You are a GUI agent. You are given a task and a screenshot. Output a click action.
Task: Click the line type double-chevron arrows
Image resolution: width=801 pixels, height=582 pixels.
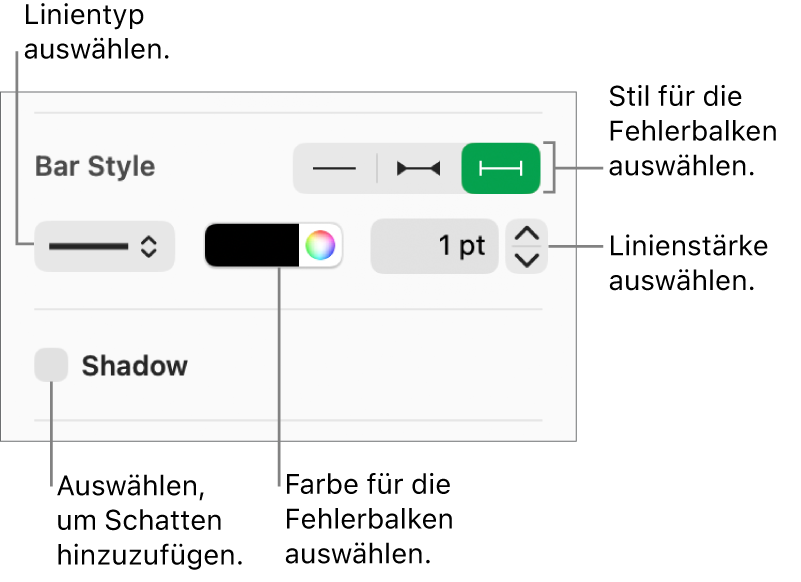tap(149, 247)
